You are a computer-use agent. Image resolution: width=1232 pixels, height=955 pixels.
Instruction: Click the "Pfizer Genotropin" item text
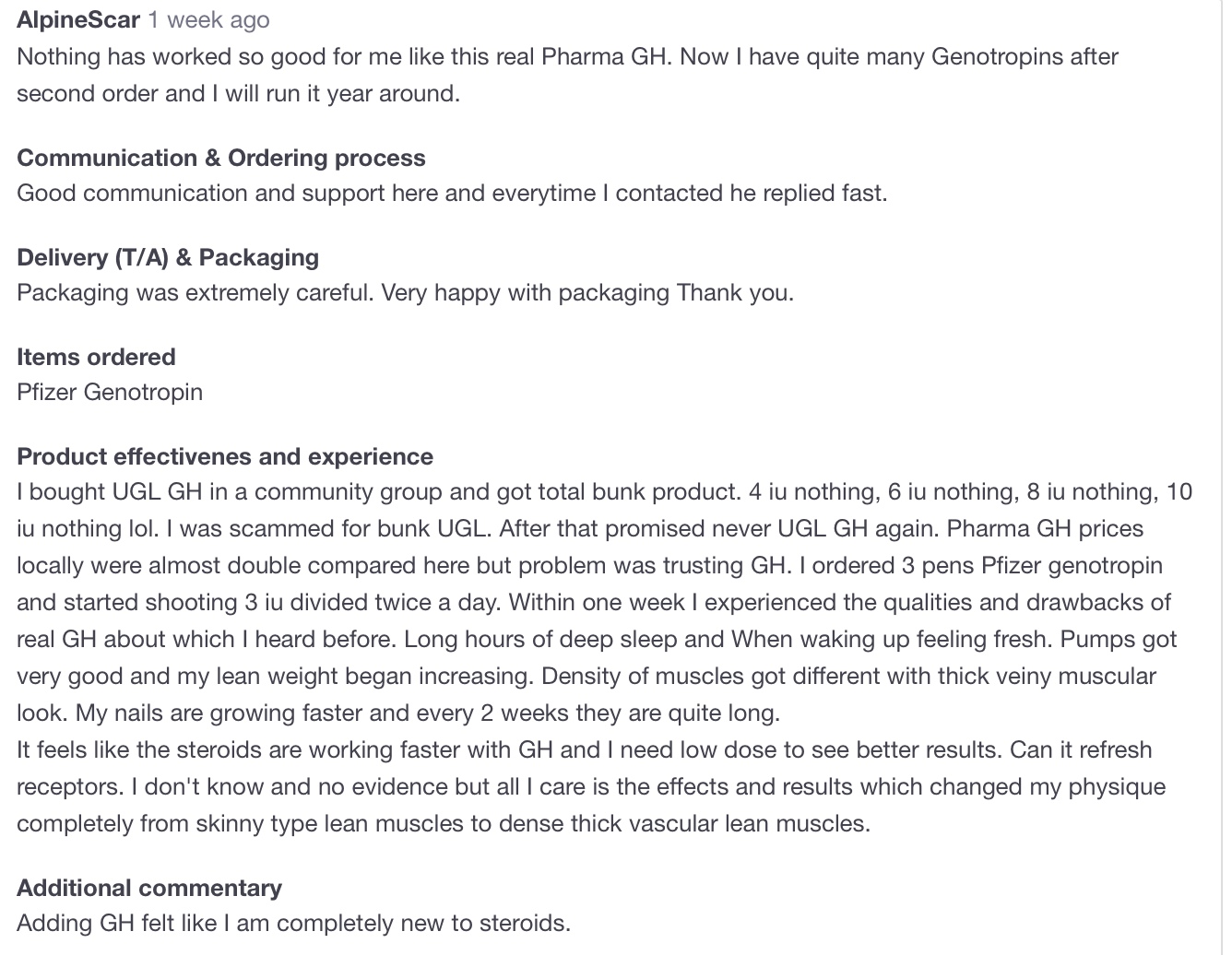110,392
